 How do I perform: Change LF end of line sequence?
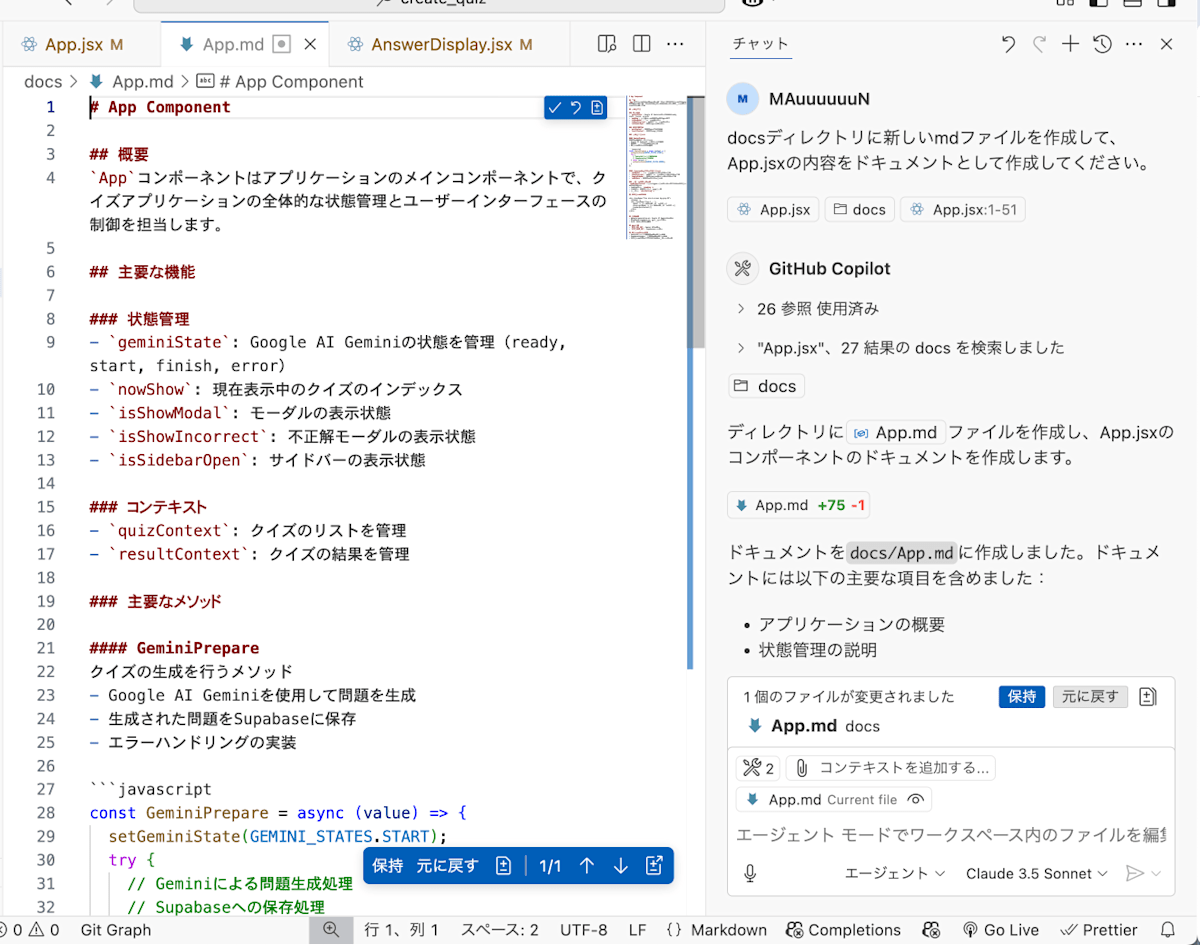637,930
